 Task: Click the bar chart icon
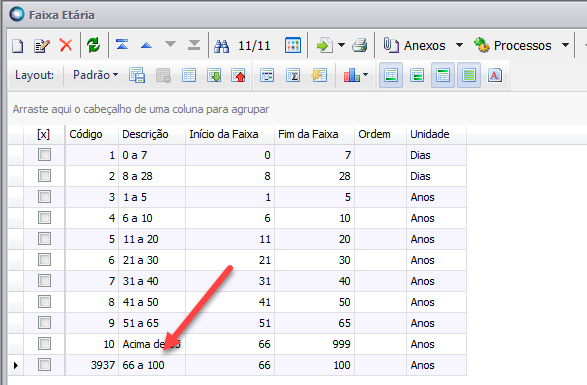(352, 75)
